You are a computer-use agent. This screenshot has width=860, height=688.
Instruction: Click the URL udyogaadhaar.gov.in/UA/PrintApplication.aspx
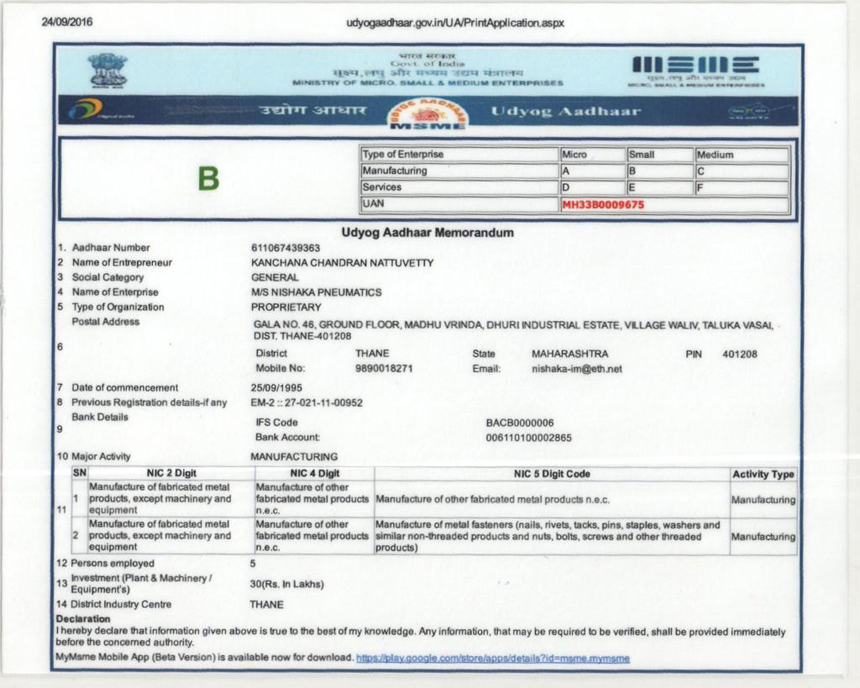tap(455, 23)
